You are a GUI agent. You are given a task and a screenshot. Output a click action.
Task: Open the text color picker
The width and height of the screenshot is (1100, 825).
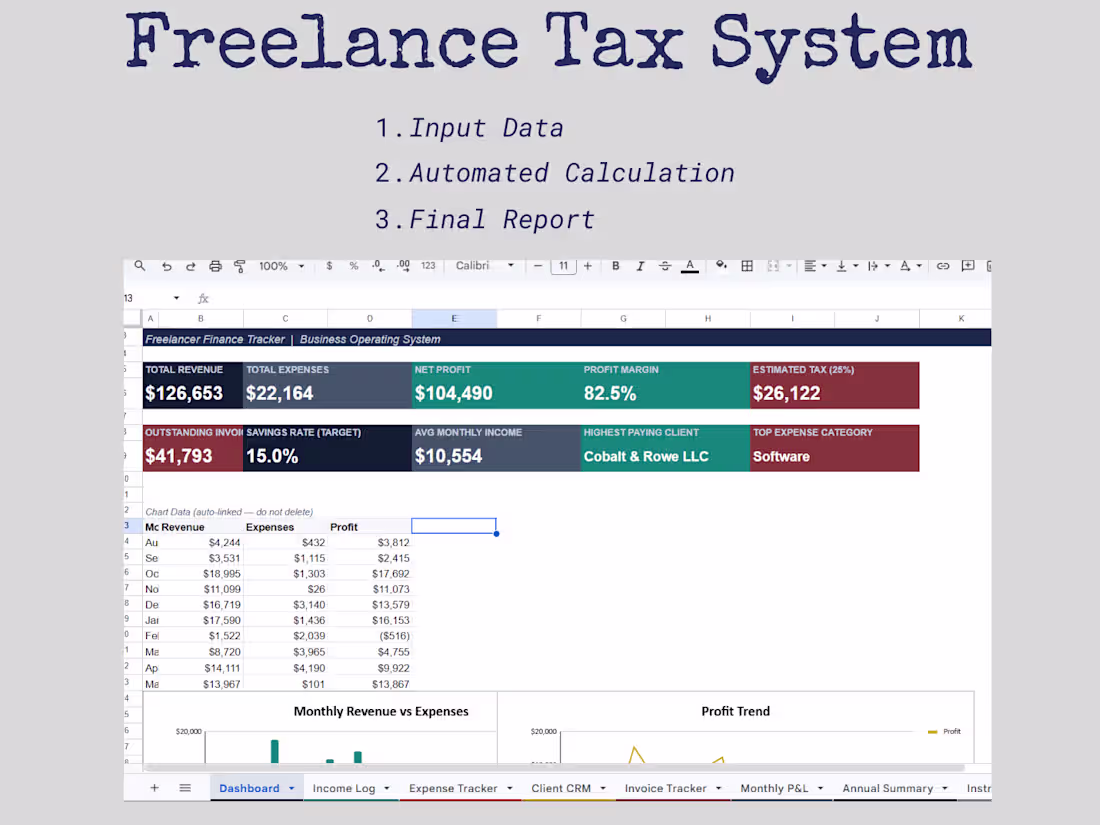pyautogui.click(x=690, y=267)
